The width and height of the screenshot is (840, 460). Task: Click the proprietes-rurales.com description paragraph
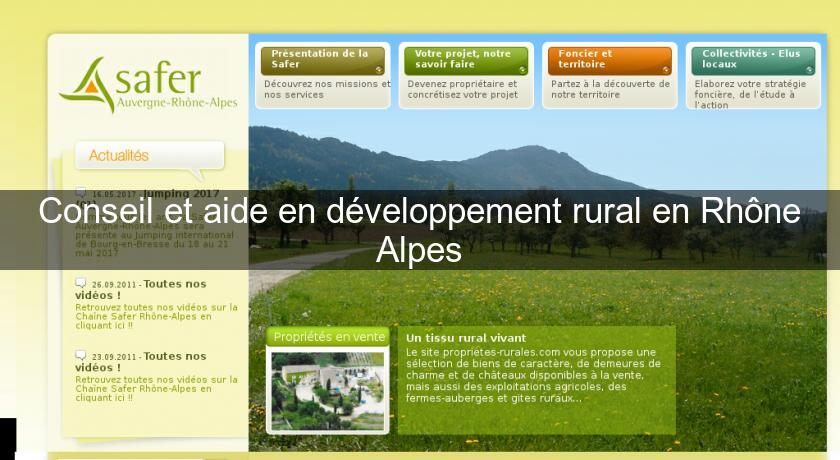pos(533,375)
